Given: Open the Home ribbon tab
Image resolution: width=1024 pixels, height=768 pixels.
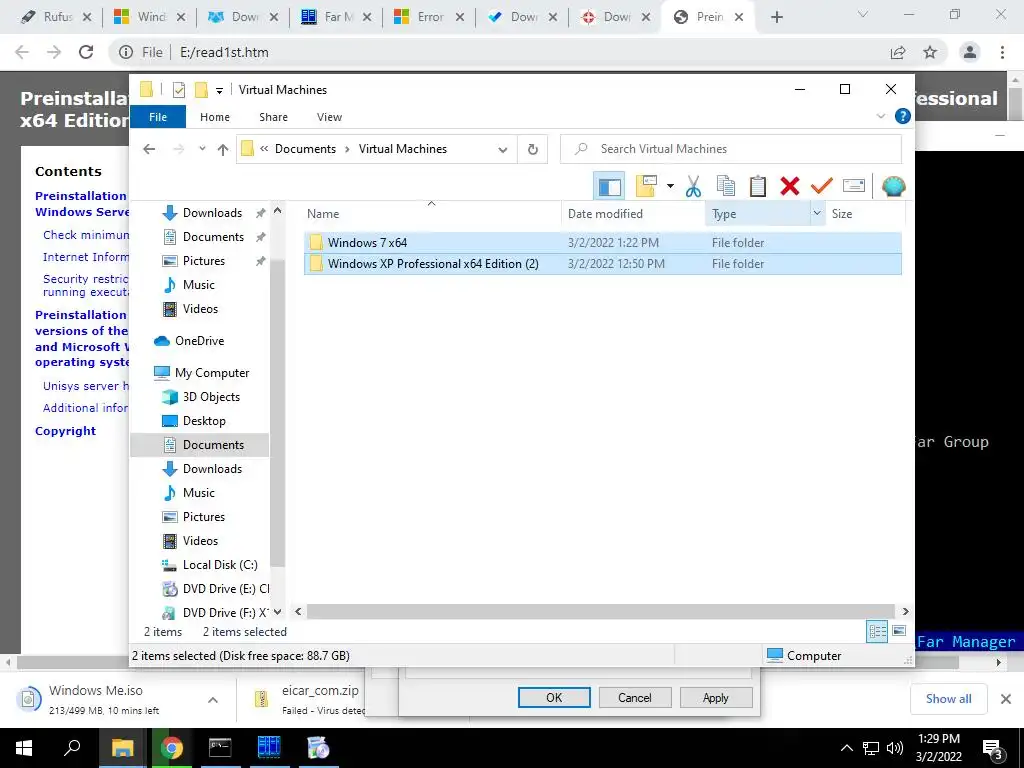Looking at the screenshot, I should 215,117.
